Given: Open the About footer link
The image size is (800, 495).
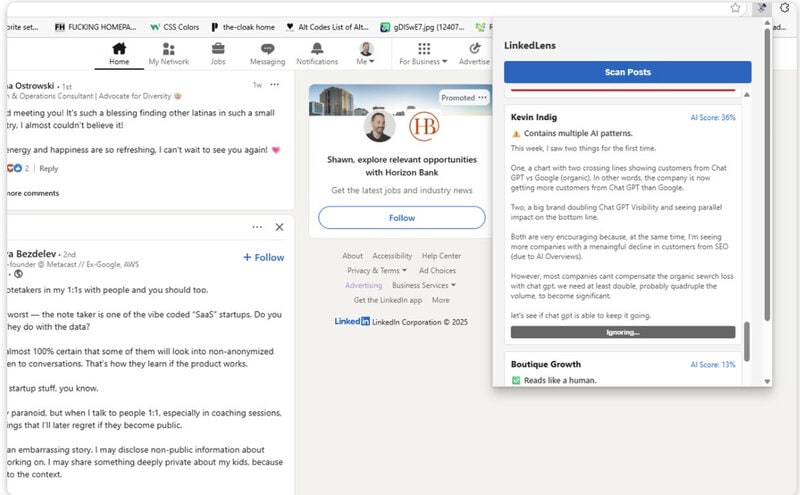Looking at the screenshot, I should point(353,256).
